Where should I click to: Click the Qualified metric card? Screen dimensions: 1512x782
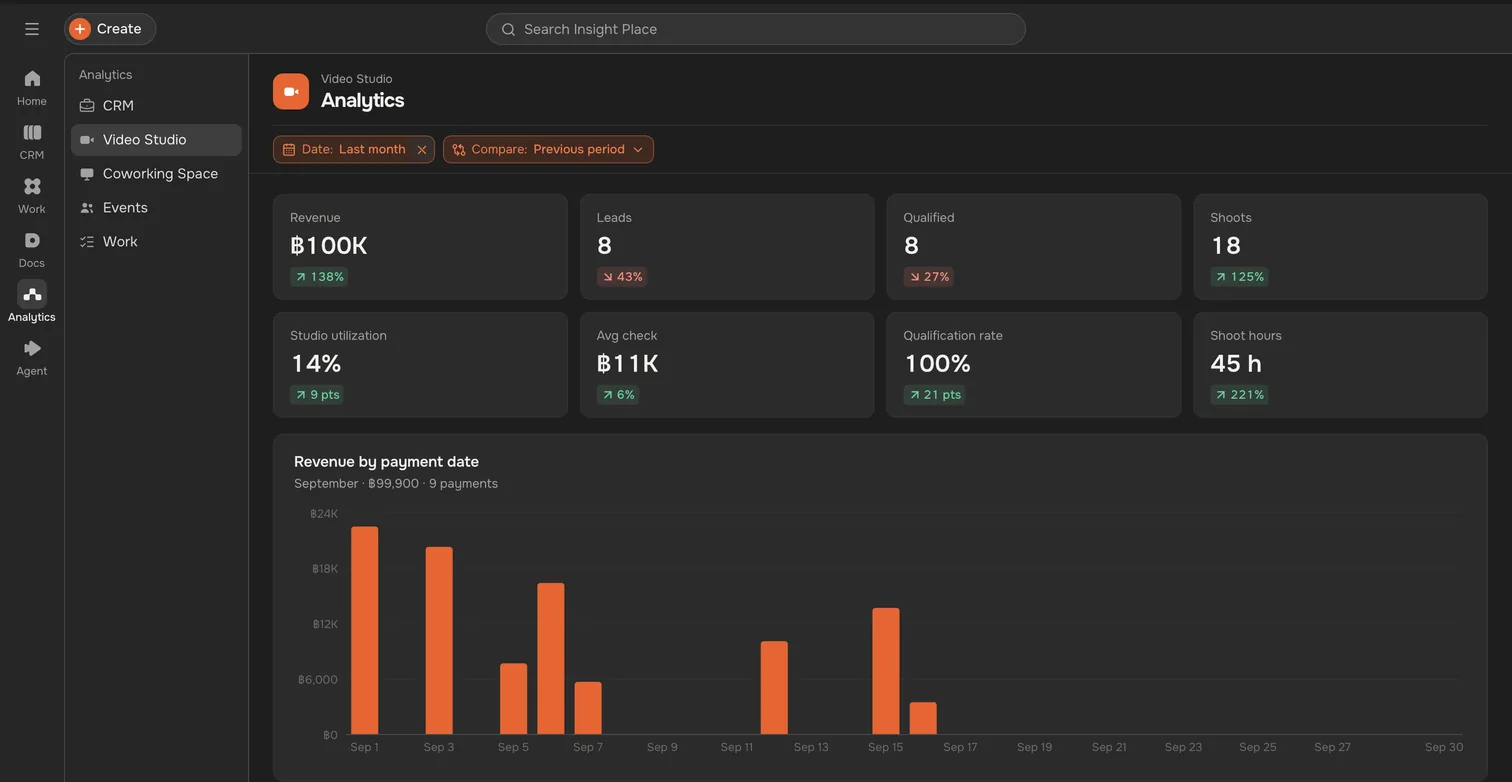tap(1034, 247)
